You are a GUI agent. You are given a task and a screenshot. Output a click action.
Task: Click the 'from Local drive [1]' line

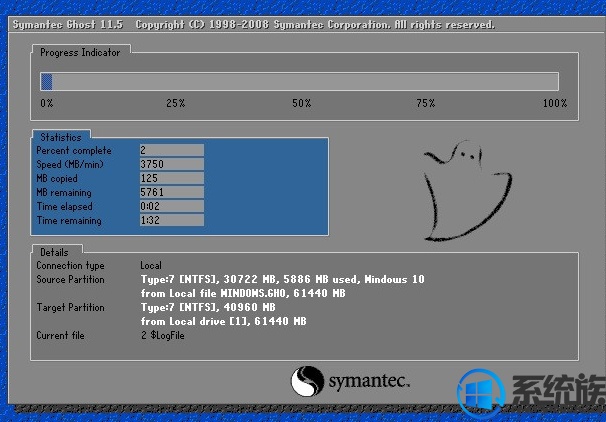point(223,322)
